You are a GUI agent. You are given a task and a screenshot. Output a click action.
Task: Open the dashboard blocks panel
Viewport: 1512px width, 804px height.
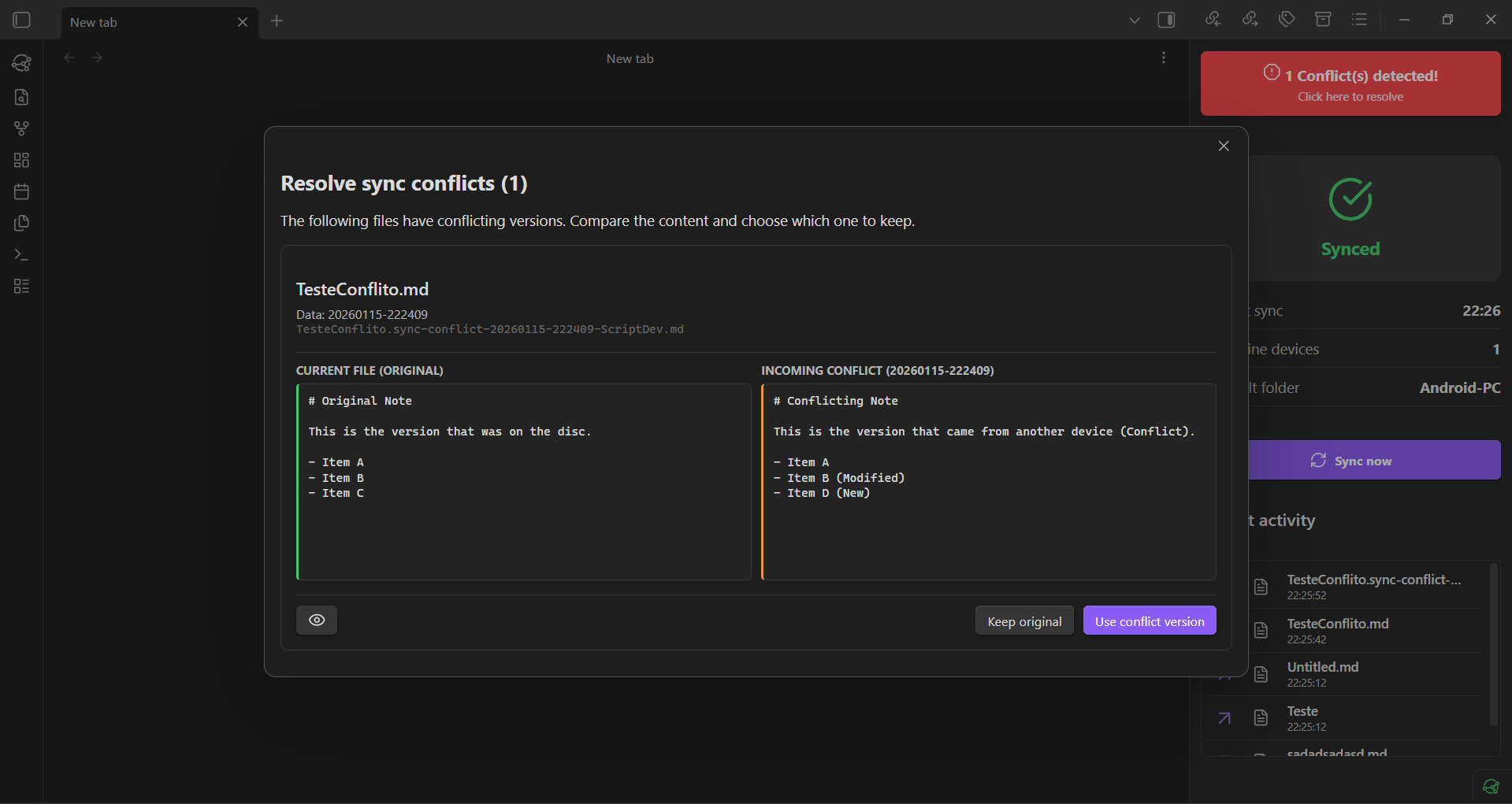(x=21, y=160)
